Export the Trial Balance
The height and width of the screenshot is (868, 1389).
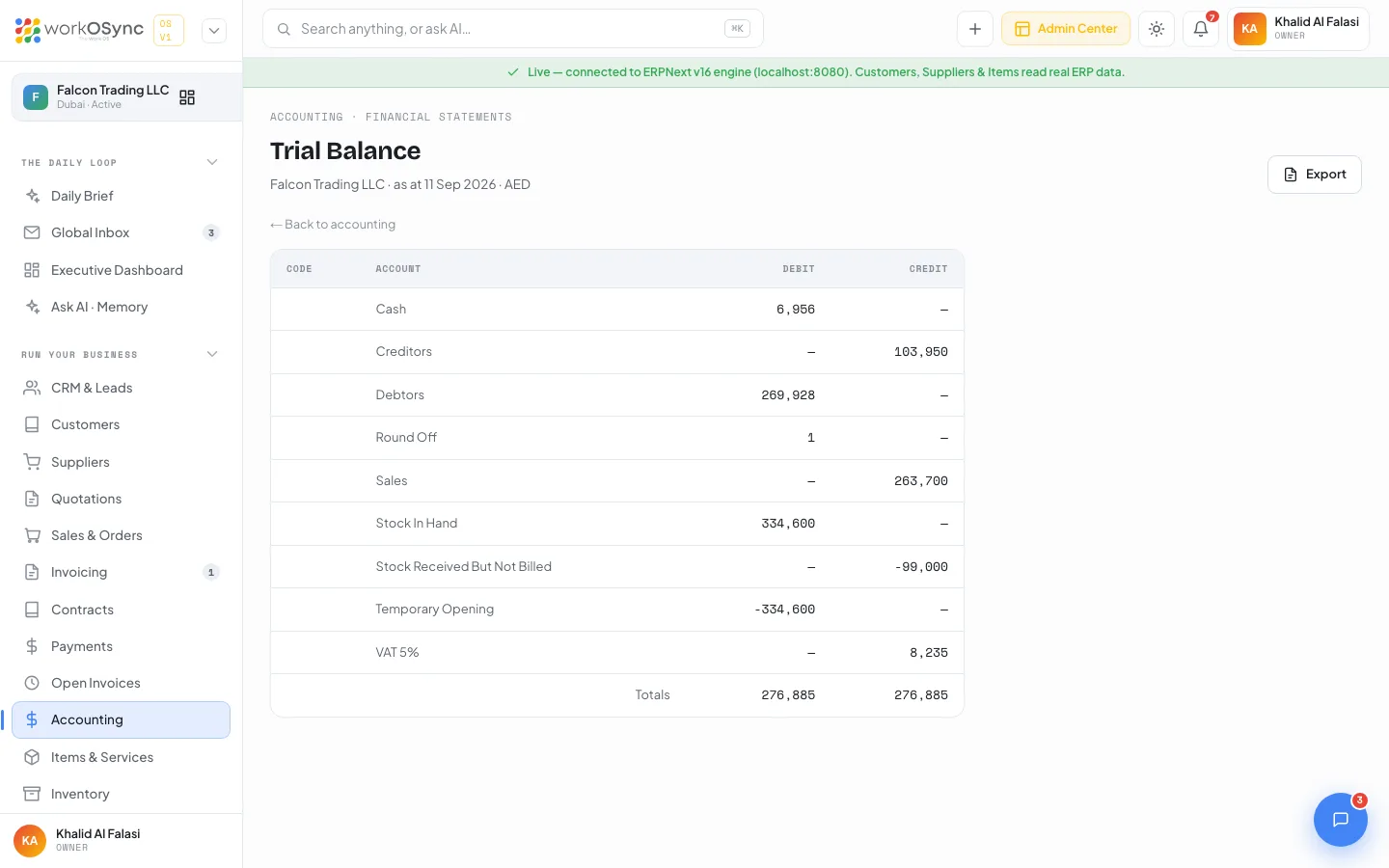click(1315, 175)
